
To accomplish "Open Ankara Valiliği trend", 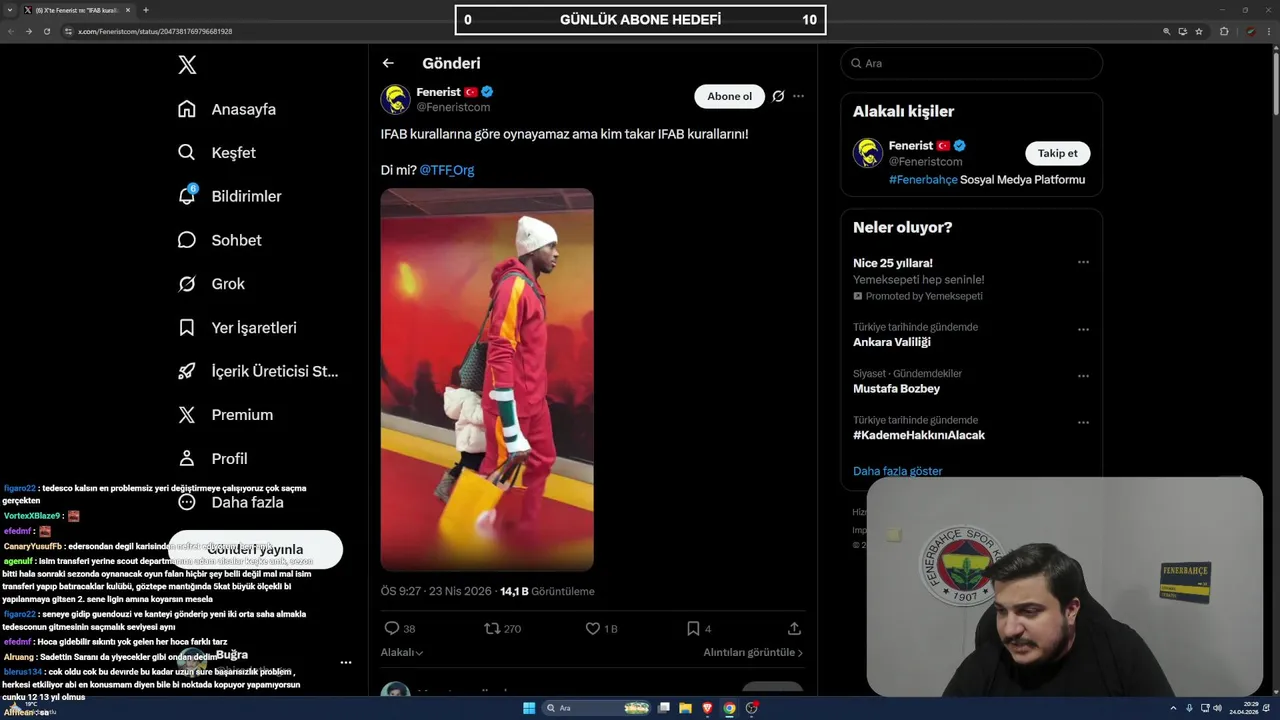I will click(x=891, y=342).
